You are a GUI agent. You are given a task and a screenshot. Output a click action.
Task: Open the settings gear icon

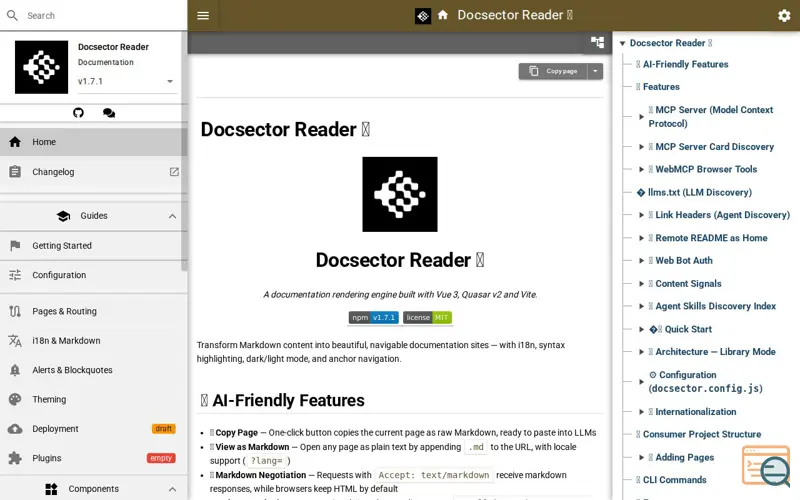click(x=784, y=15)
